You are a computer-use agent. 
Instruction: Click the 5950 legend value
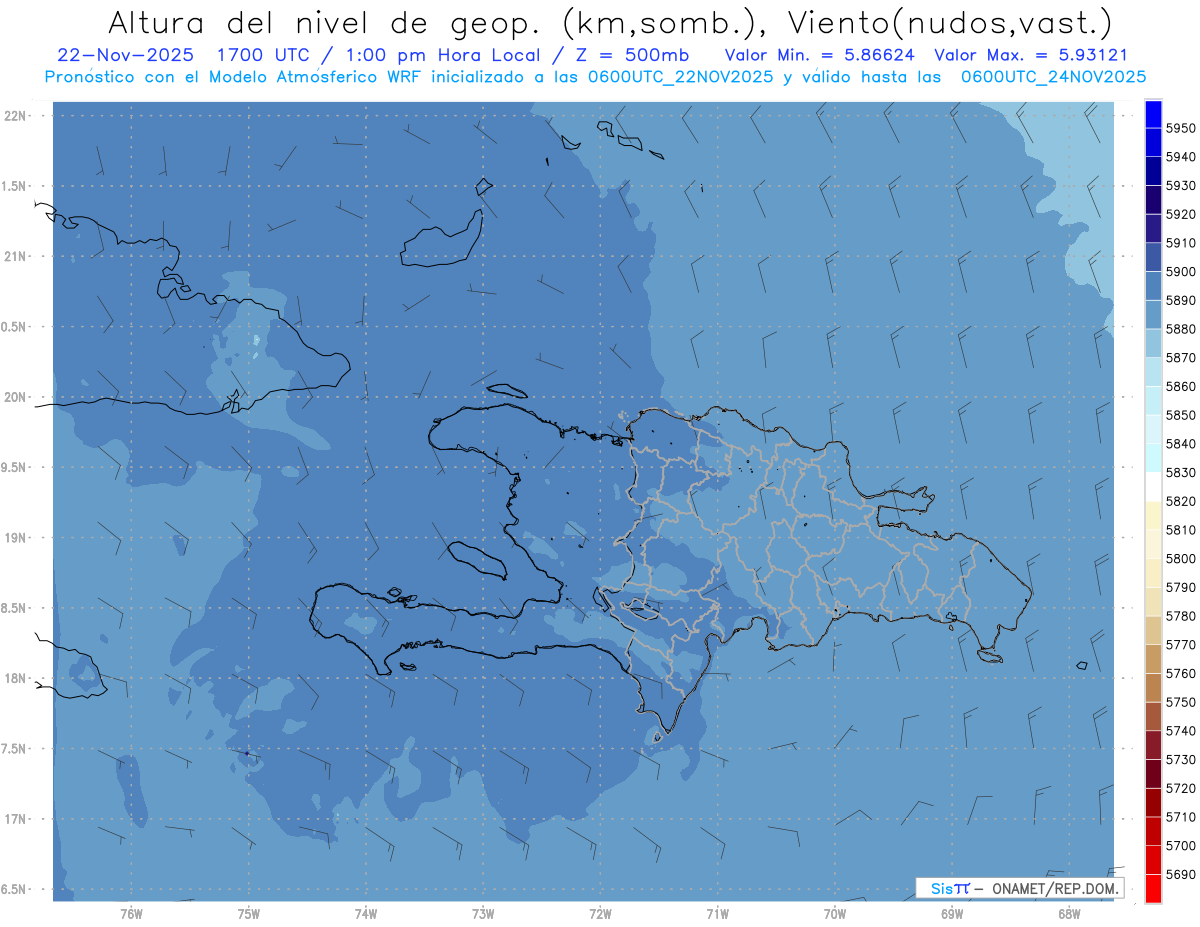coord(1181,128)
